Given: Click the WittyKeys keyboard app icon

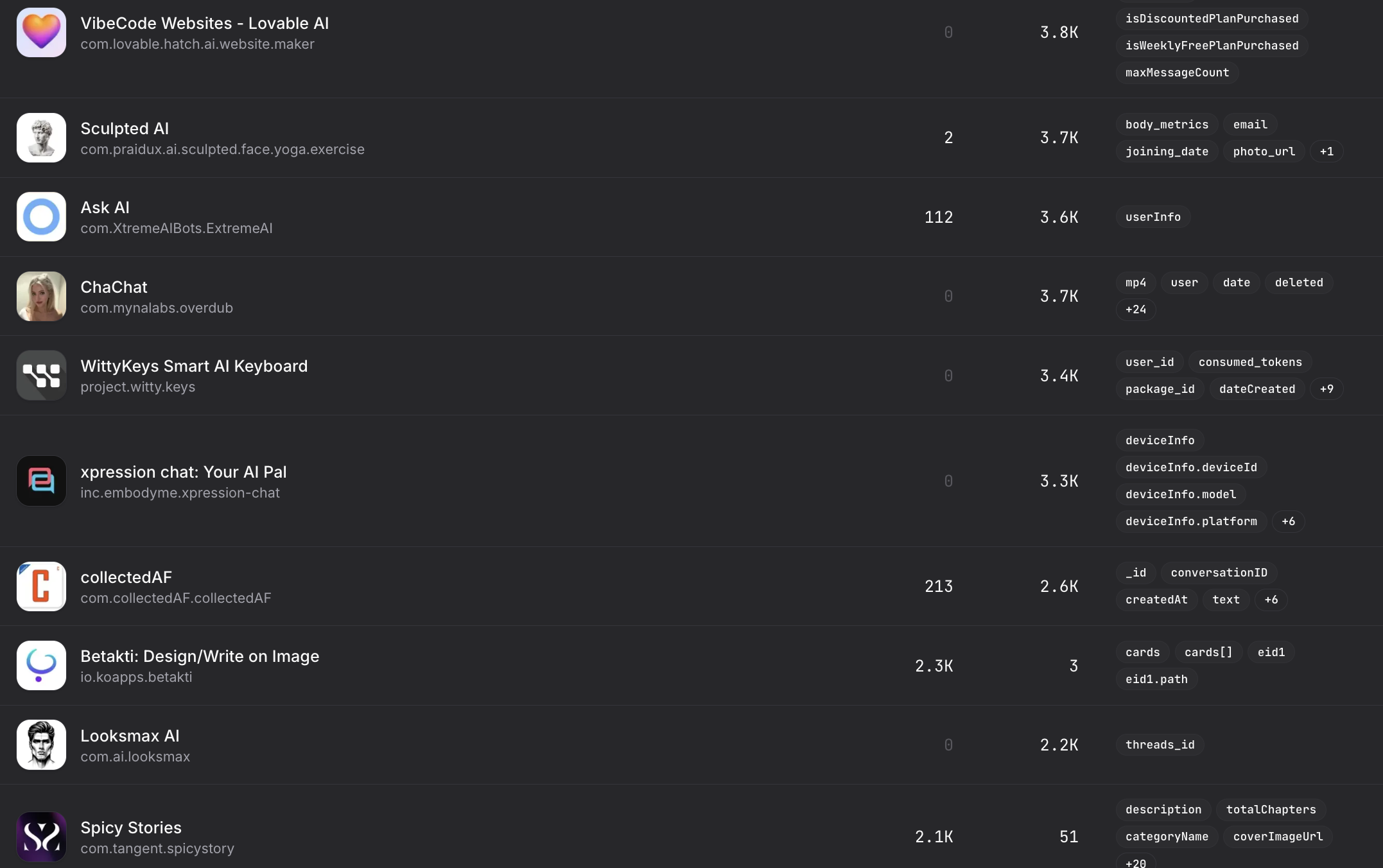Looking at the screenshot, I should tap(41, 376).
